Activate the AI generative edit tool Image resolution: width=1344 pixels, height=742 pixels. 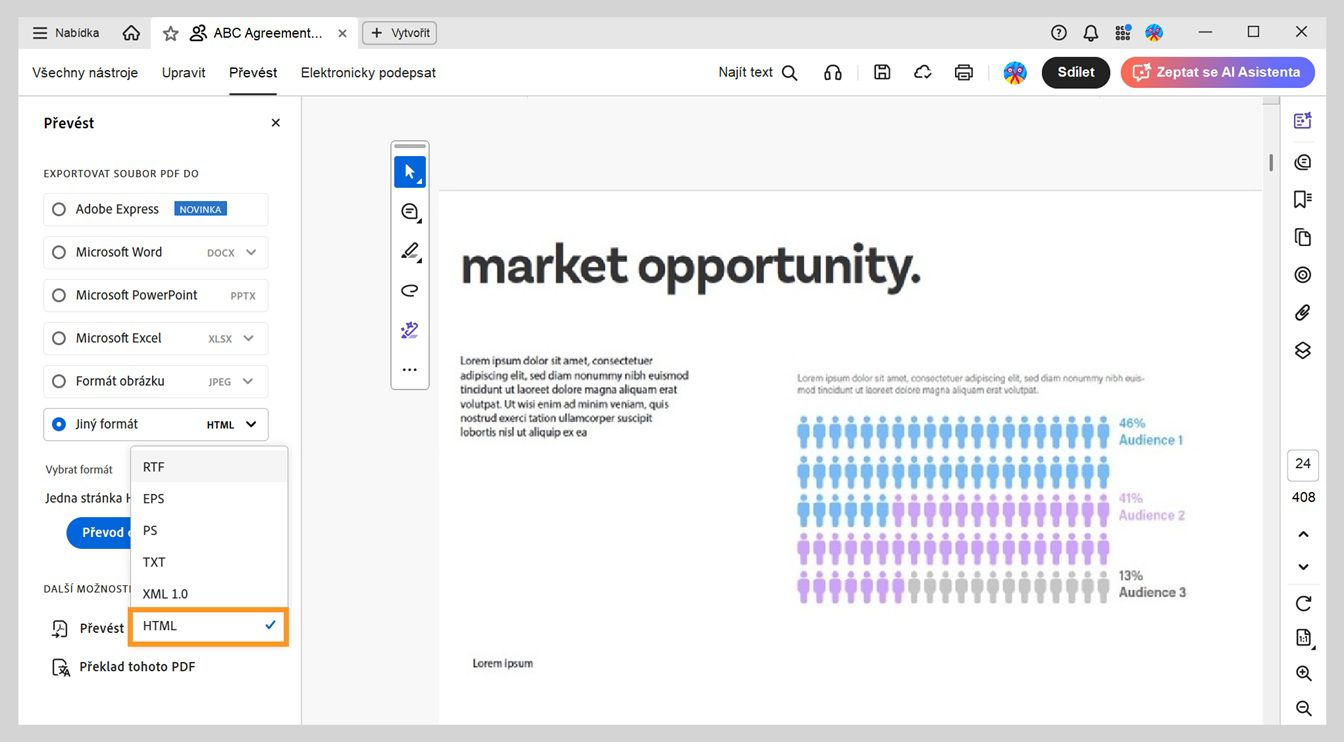409,329
